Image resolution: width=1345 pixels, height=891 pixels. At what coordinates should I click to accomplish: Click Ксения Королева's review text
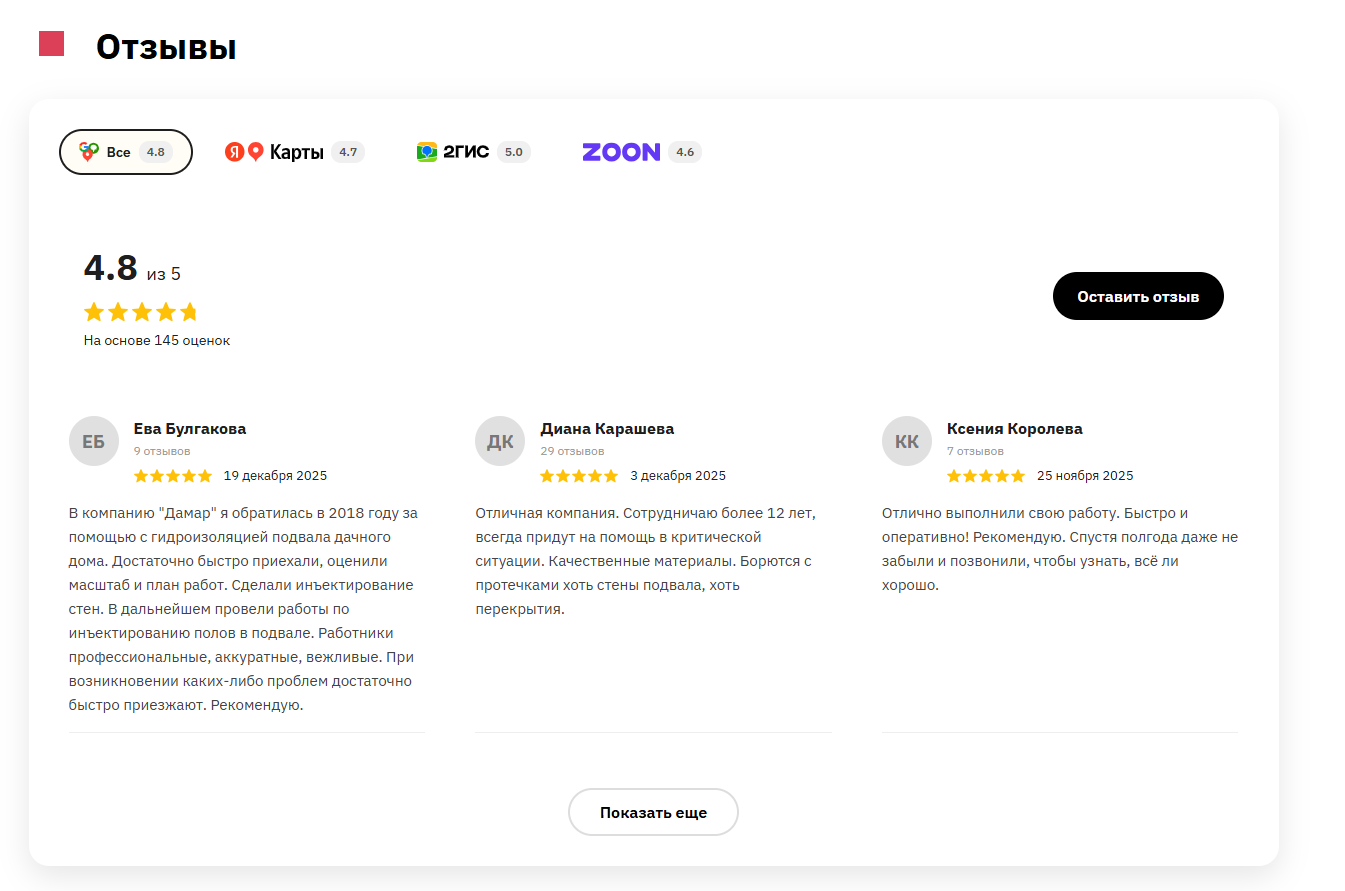pos(1060,549)
